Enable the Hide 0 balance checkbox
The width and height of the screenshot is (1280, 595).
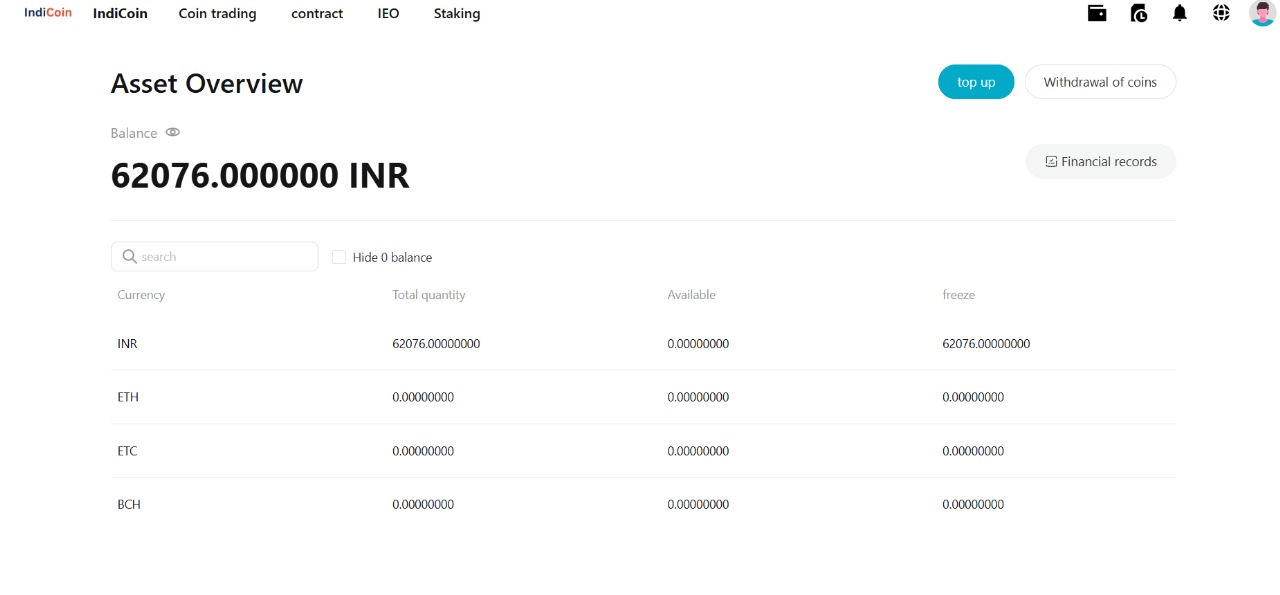(x=339, y=257)
